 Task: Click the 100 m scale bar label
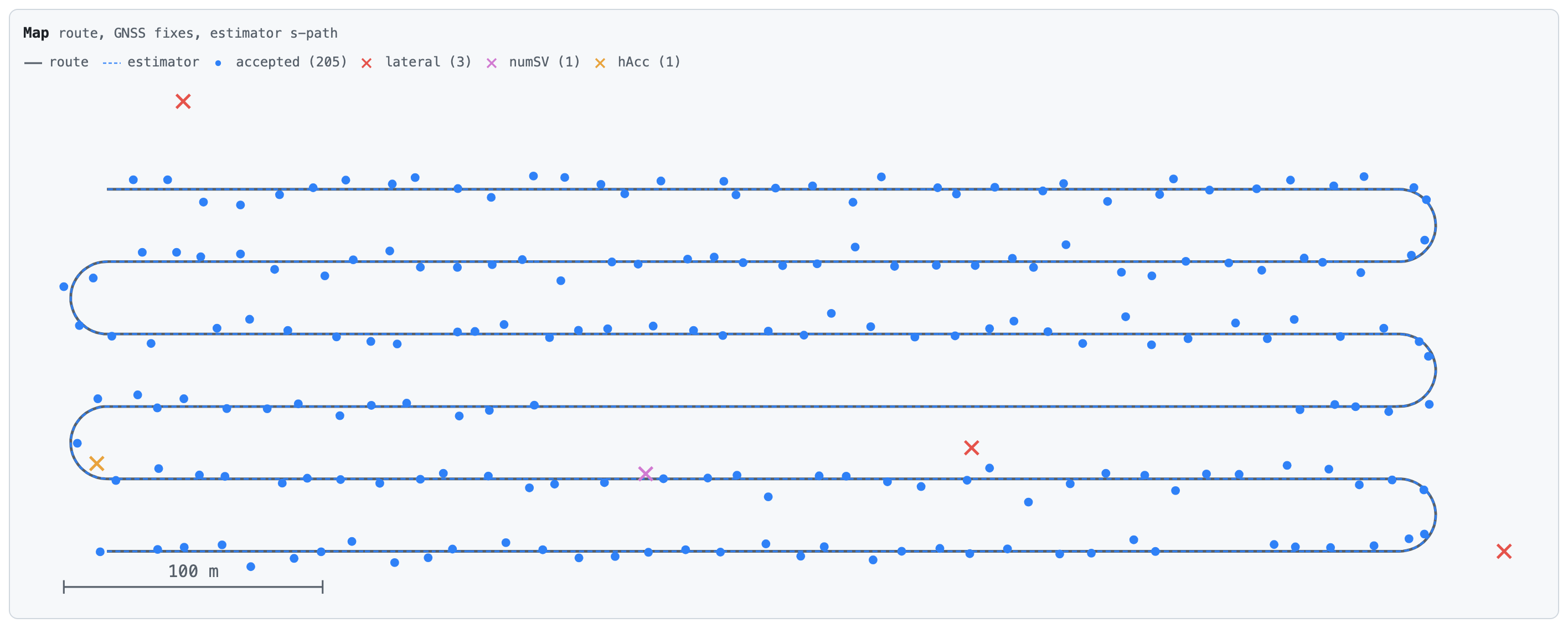point(193,572)
